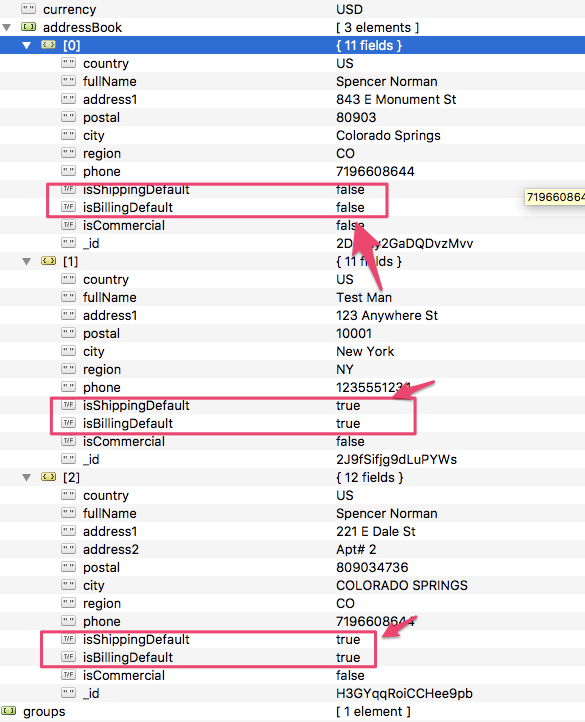Click isBillingDefault 'true' value in [1]
Screen dimensions: 585x722
[348, 424]
